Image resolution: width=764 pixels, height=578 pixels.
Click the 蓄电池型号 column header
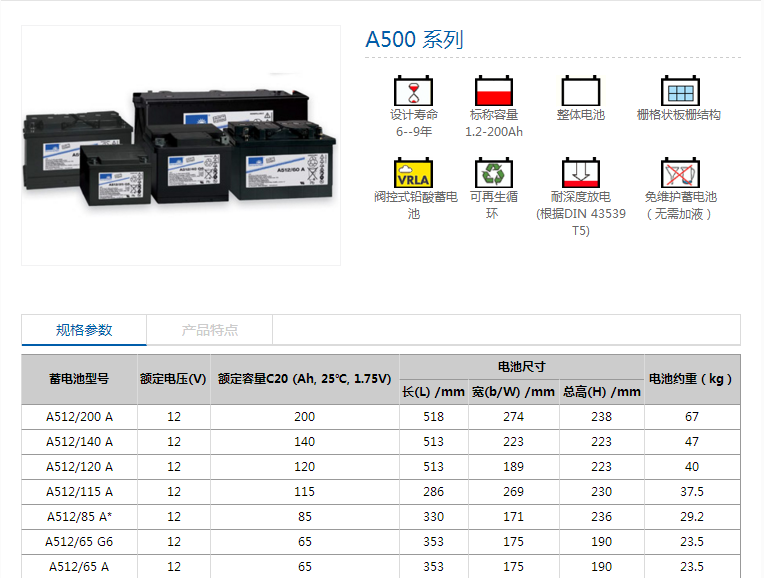[79, 379]
